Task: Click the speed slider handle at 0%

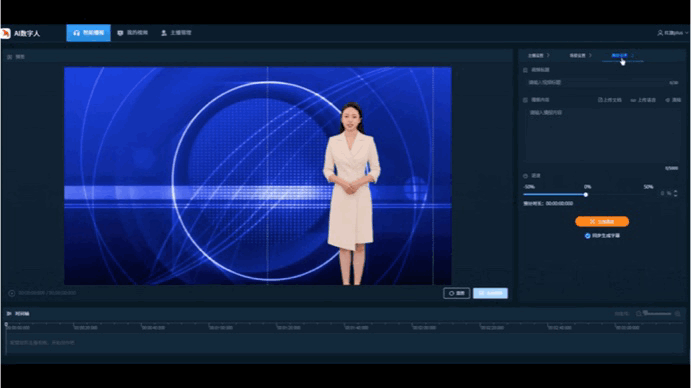Action: click(x=586, y=194)
